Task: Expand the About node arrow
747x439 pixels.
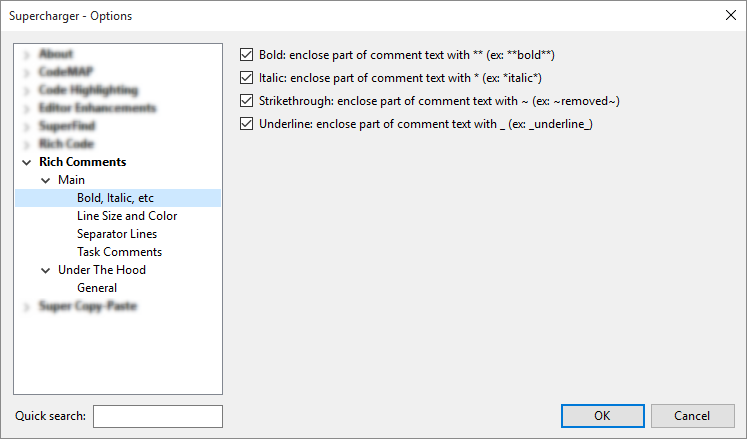Action: (x=27, y=55)
